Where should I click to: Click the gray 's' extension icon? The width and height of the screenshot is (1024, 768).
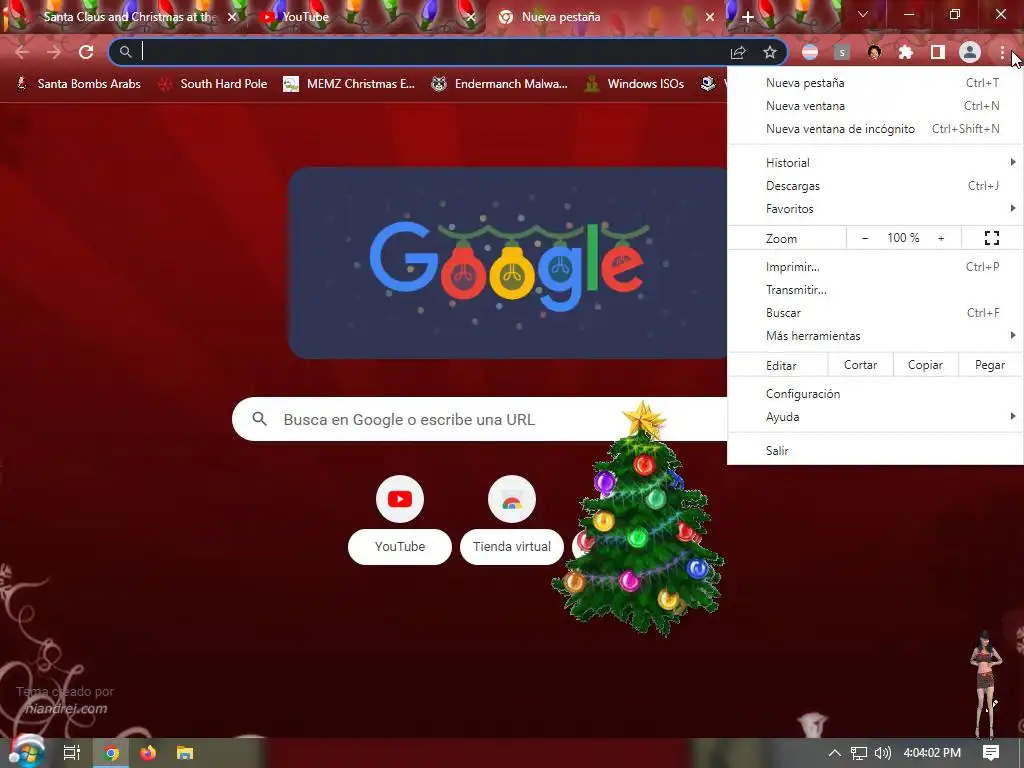tap(842, 52)
